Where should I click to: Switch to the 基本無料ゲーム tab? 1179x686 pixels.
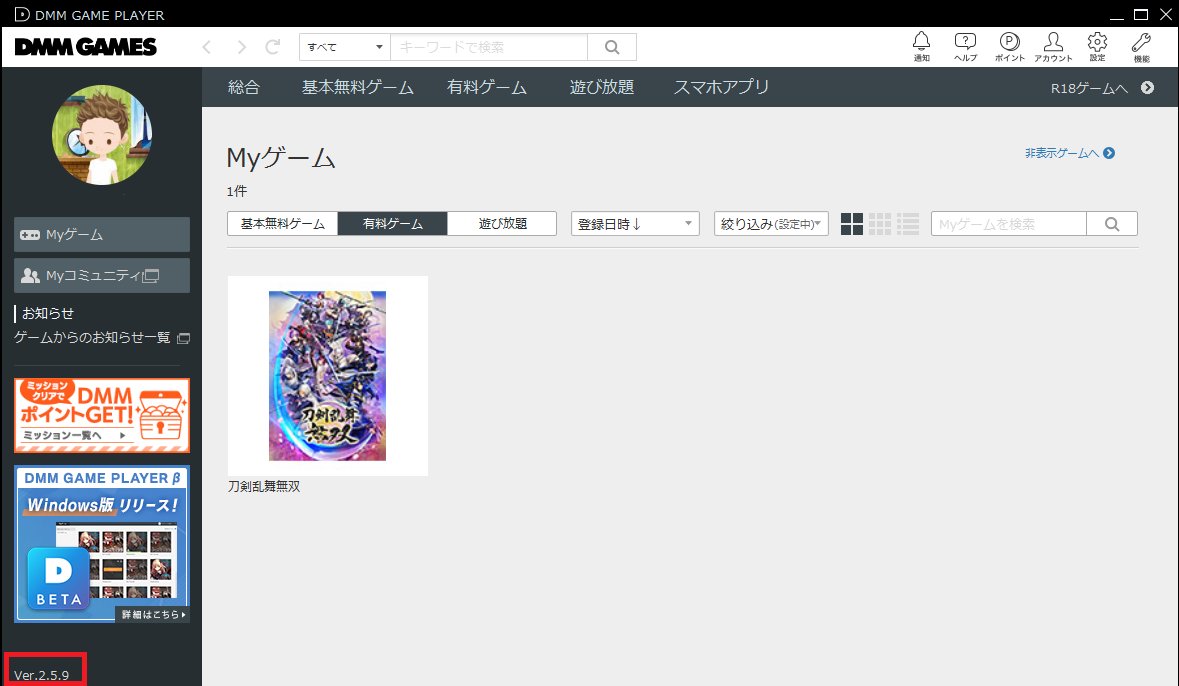click(282, 223)
